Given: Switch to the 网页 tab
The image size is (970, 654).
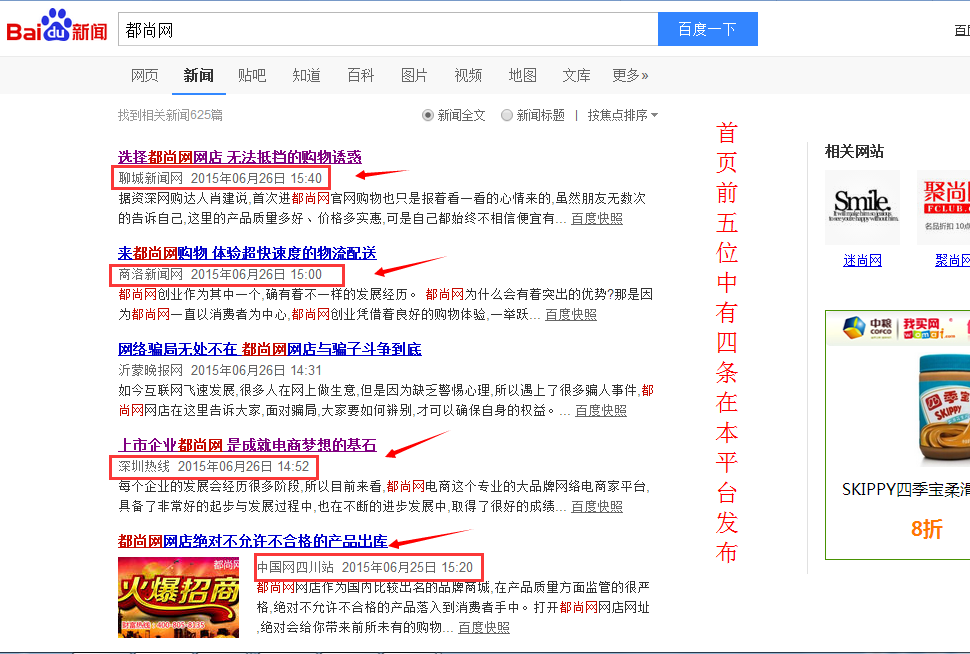Looking at the screenshot, I should (x=145, y=75).
